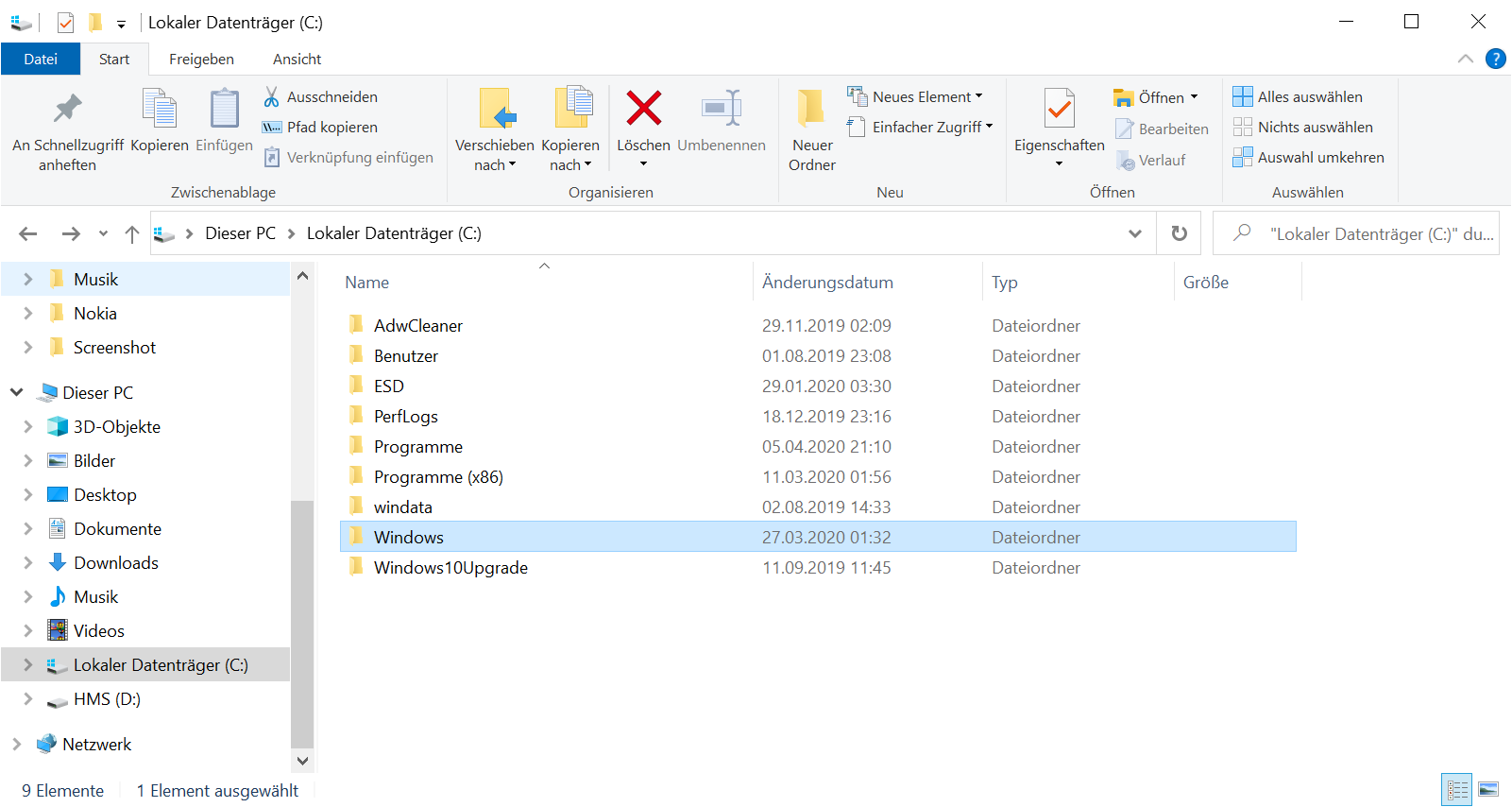This screenshot has height=807, width=1512.
Task: Select the Programme (x86) folder
Action: click(438, 476)
